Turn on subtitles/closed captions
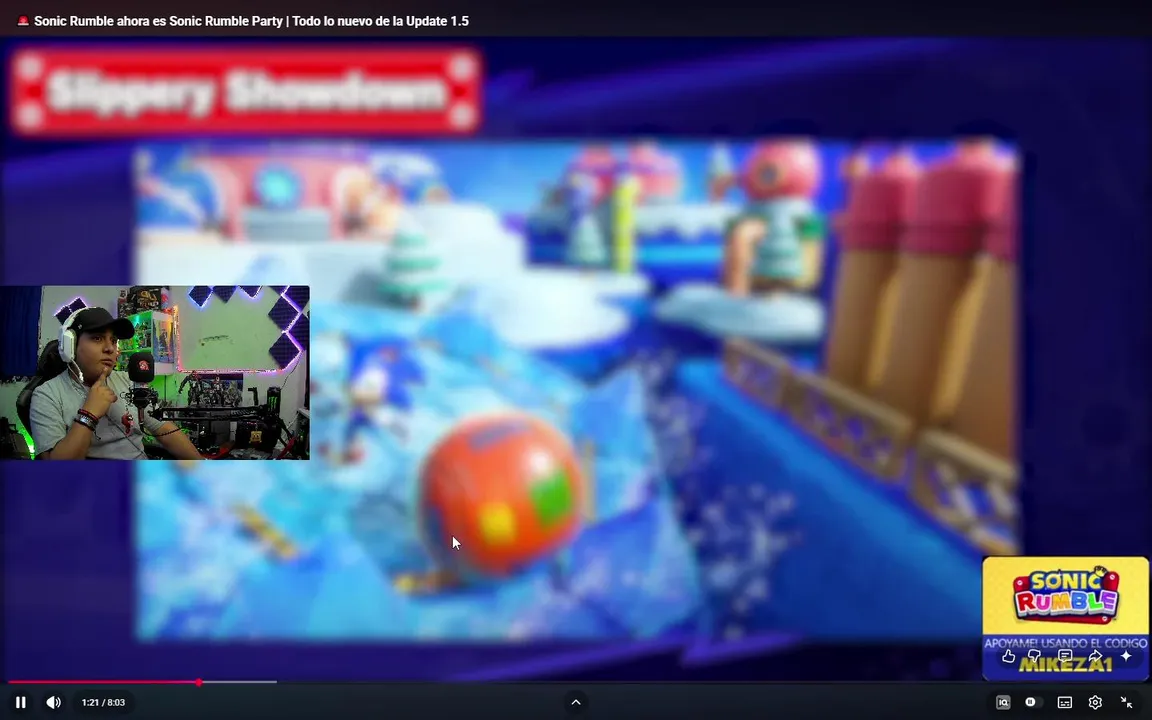 (x=1065, y=703)
